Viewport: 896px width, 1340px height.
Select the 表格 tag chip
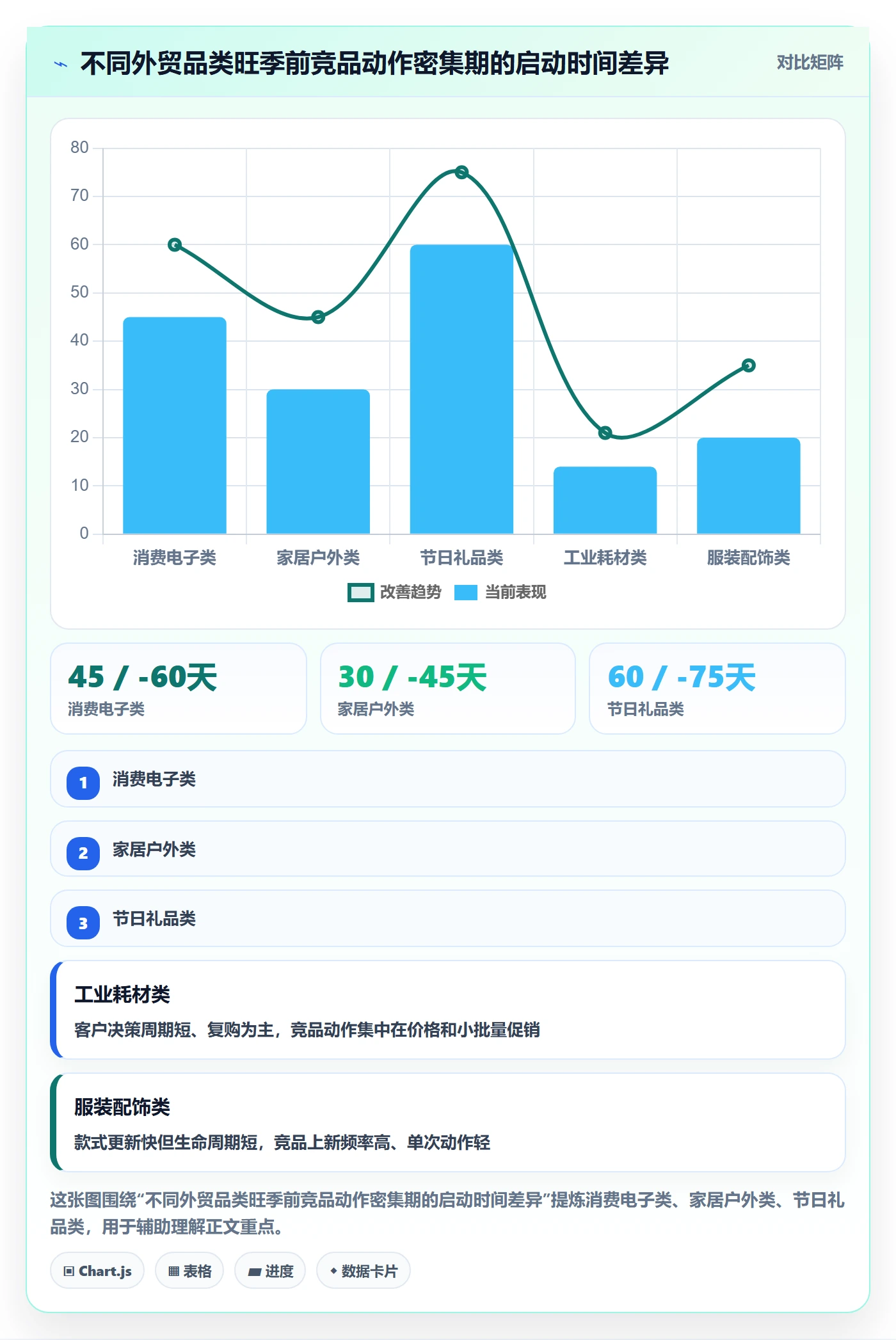(x=189, y=1271)
